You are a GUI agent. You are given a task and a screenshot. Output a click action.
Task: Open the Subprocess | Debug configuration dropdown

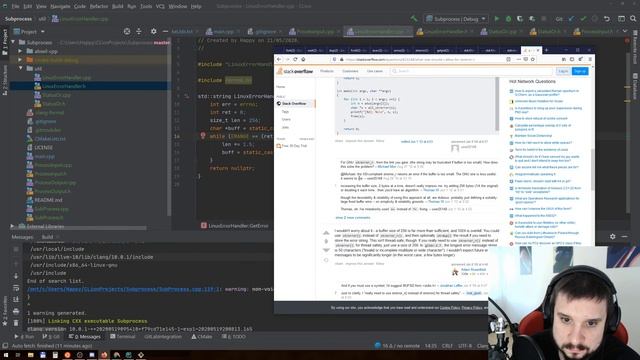[456, 19]
